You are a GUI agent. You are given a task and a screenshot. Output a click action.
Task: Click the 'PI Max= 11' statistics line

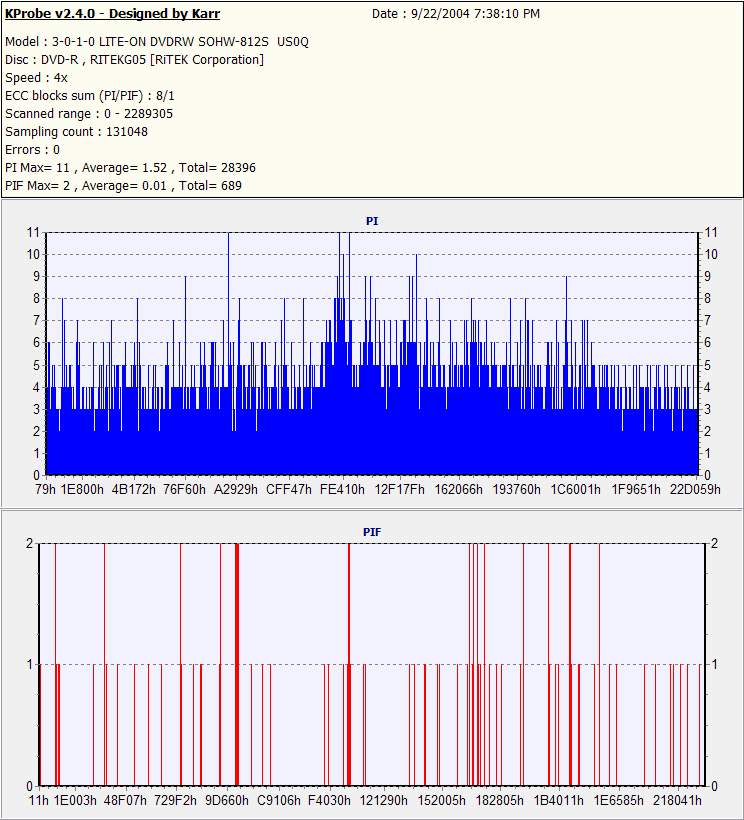(130, 168)
